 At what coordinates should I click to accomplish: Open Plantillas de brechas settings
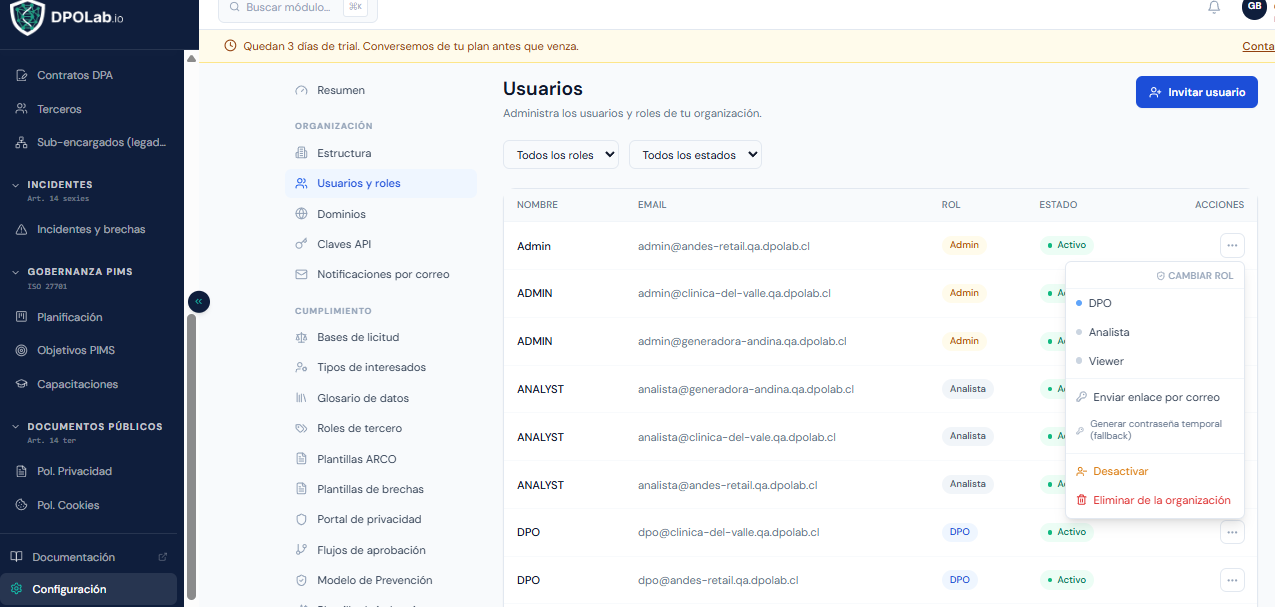(381, 489)
